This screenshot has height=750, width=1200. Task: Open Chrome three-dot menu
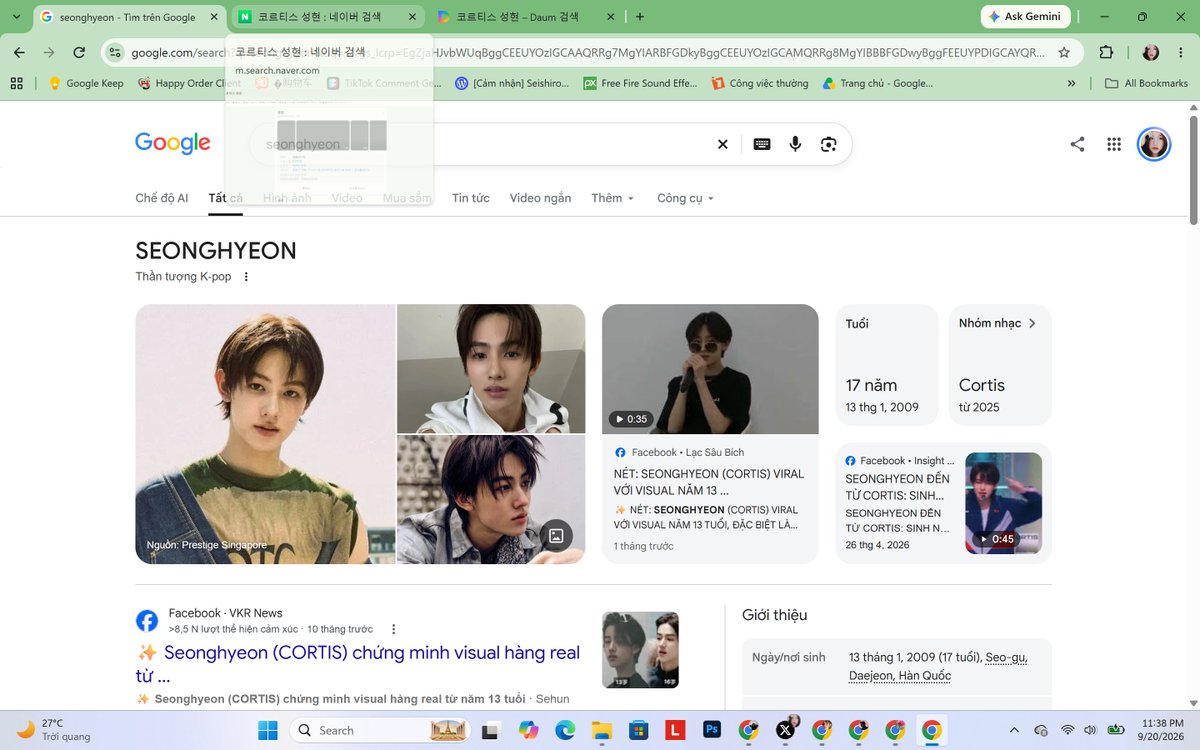tap(1181, 52)
